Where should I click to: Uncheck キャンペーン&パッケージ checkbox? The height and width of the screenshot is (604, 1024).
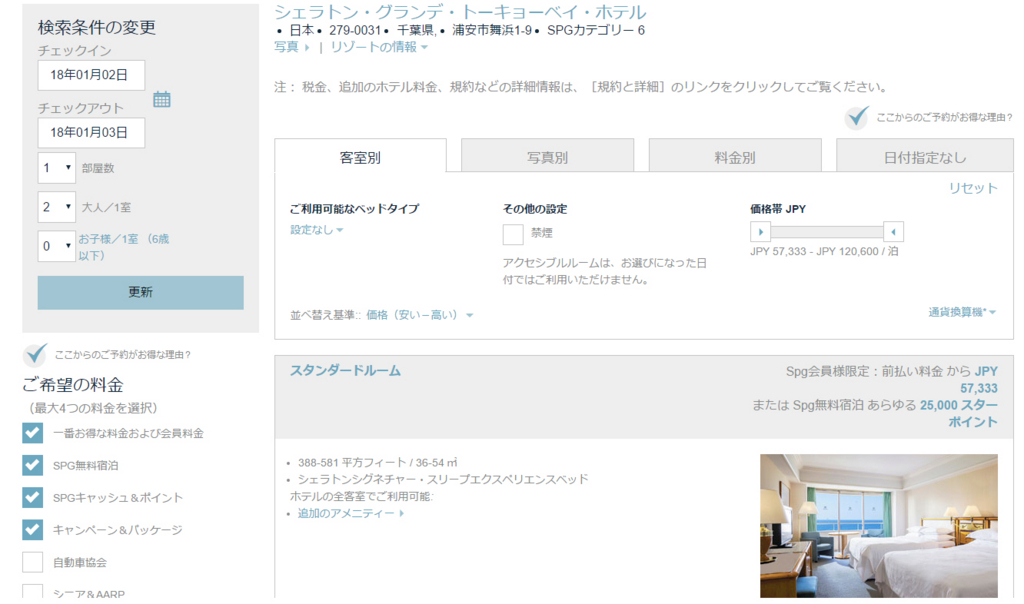click(x=33, y=529)
